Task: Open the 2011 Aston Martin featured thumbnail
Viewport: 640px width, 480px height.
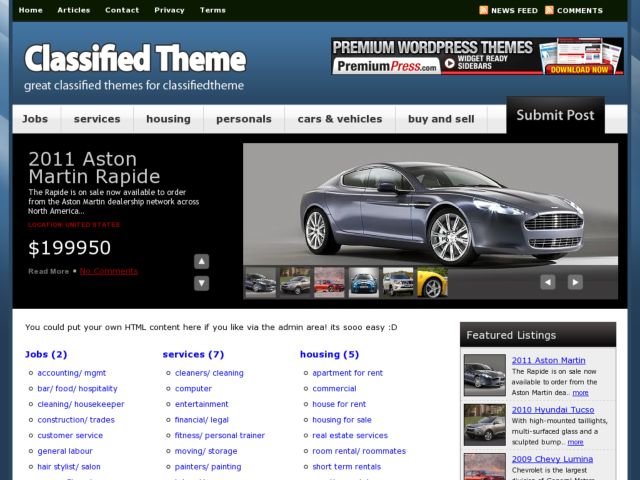Action: coord(484,375)
